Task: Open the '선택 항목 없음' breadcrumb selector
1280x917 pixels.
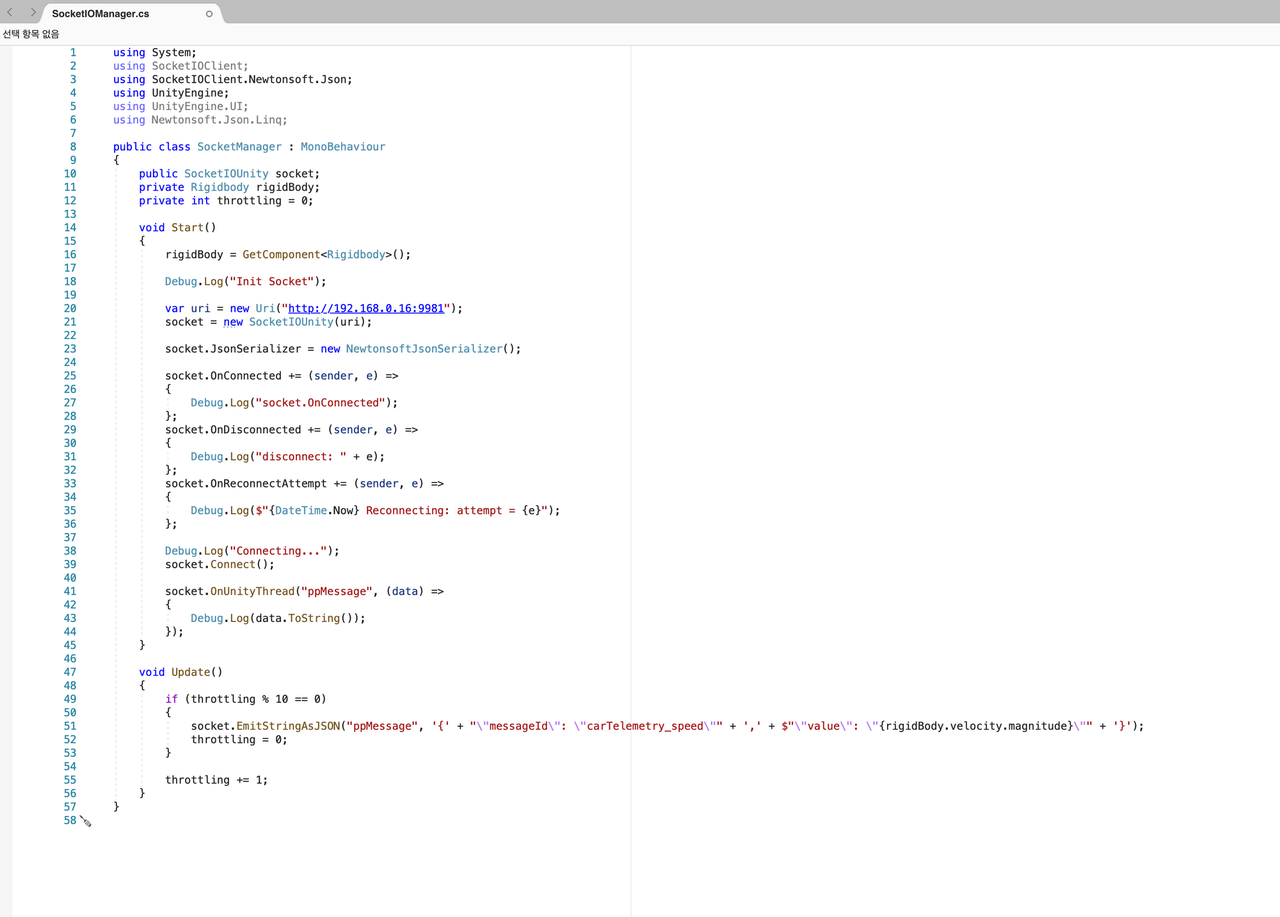Action: coord(31,34)
